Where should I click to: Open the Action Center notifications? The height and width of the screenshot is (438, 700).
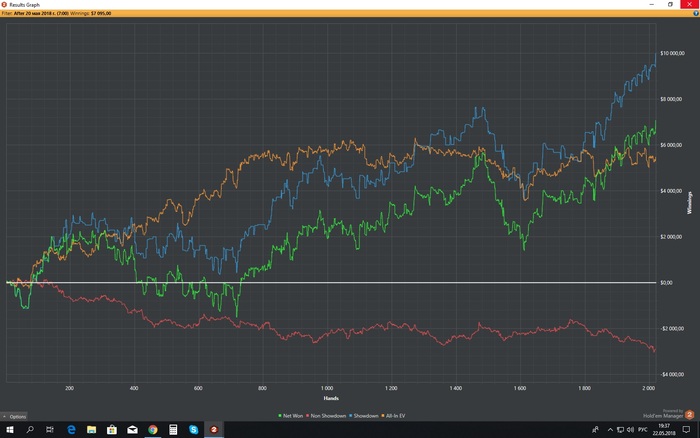pos(686,430)
